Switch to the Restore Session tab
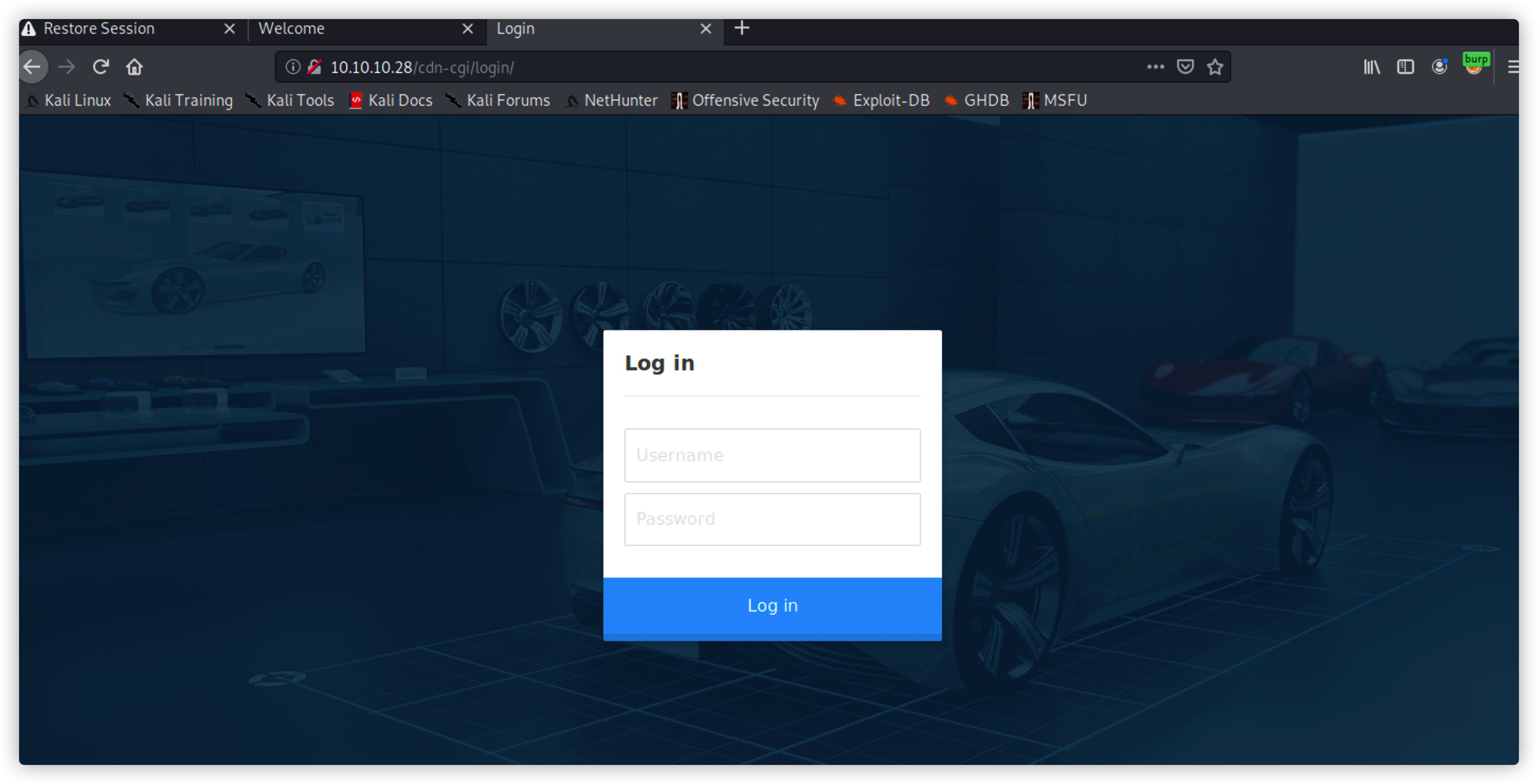 tap(99, 29)
